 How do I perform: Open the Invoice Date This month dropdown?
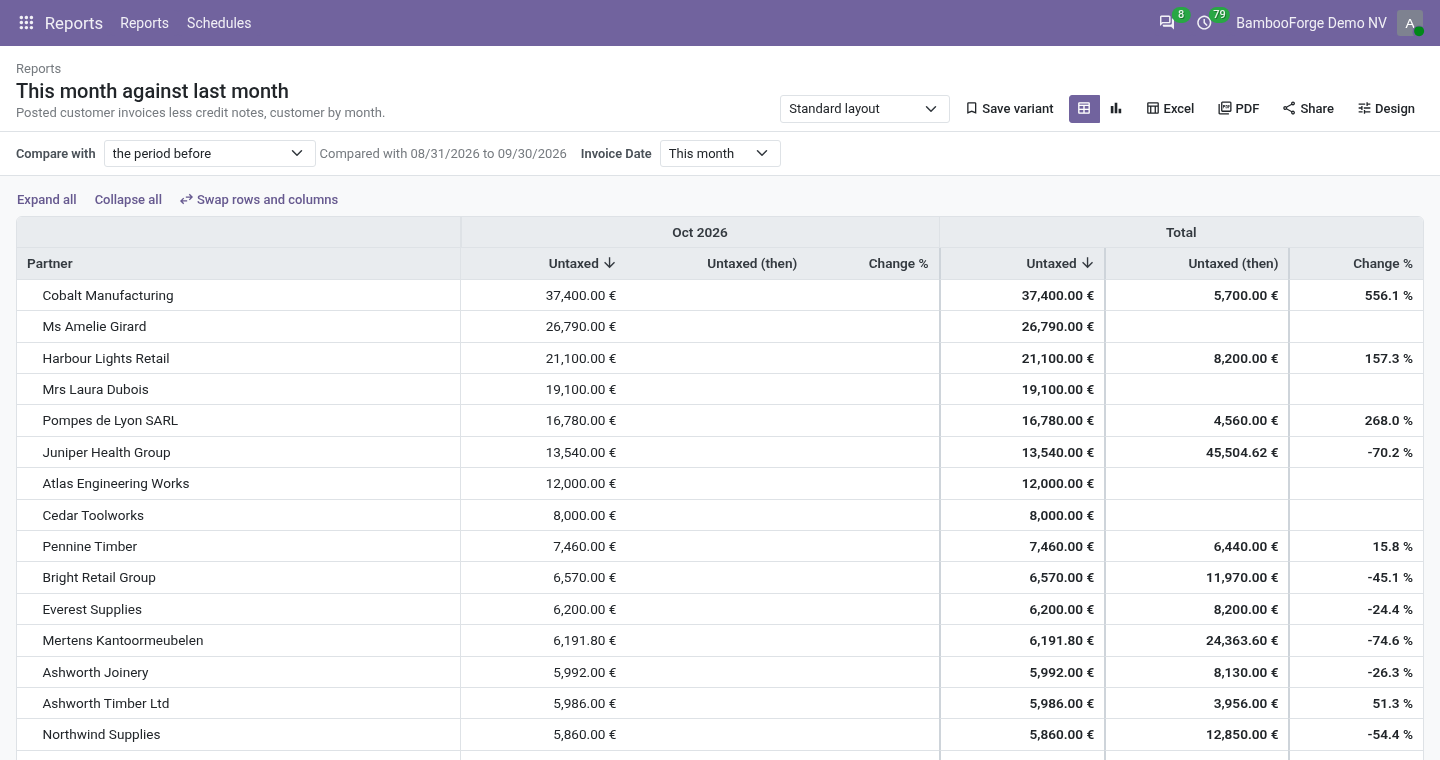click(x=720, y=154)
